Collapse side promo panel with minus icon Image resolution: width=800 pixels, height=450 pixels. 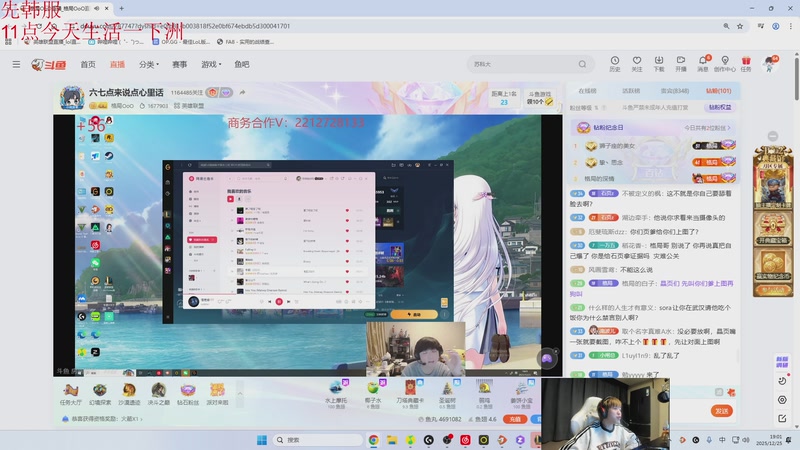coord(773,136)
